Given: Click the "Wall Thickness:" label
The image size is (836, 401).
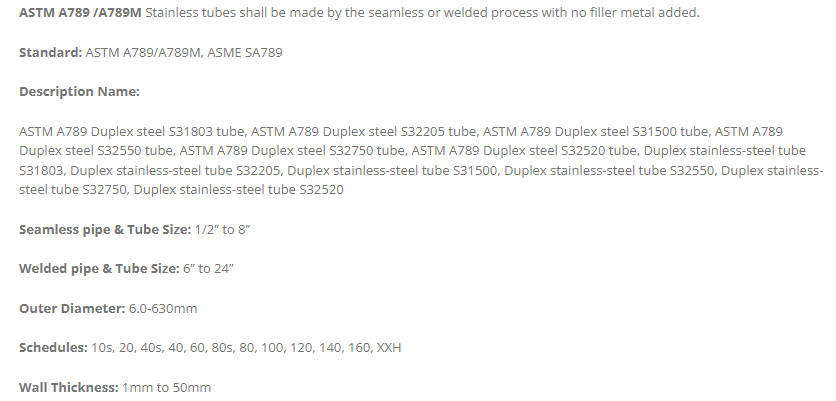Looking at the screenshot, I should pos(68,387).
